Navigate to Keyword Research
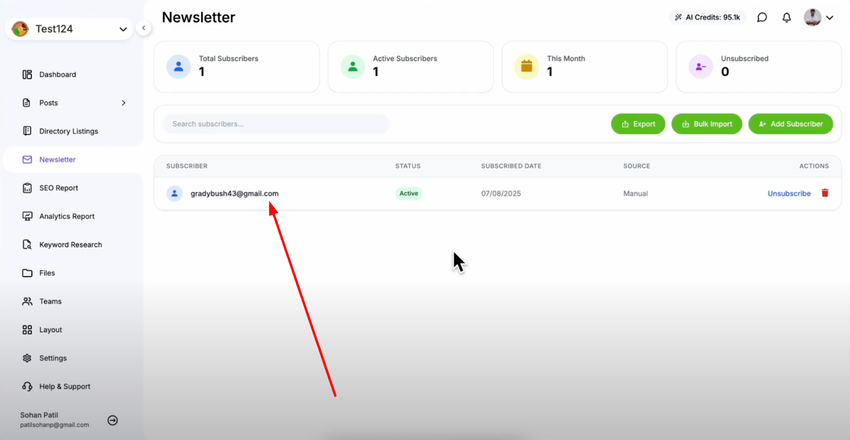 pos(70,245)
